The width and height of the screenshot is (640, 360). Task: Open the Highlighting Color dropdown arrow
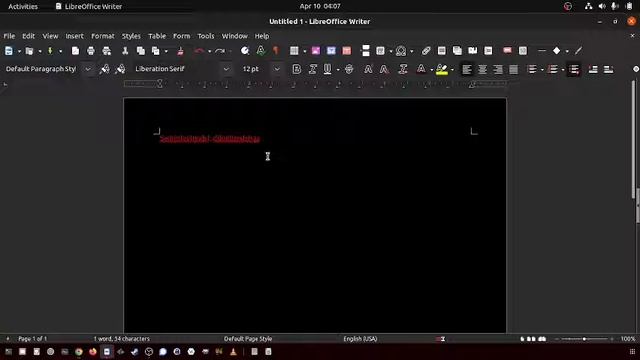pos(452,70)
